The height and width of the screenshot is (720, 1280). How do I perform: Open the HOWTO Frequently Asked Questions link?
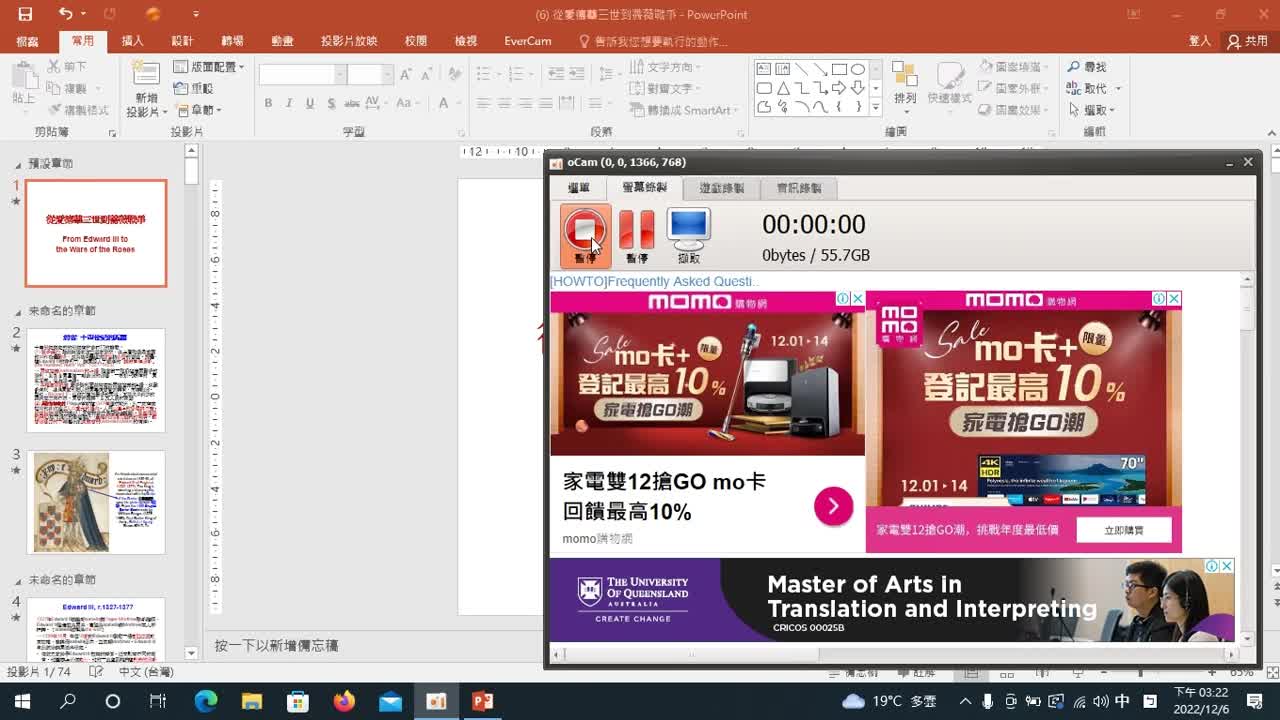pos(654,282)
